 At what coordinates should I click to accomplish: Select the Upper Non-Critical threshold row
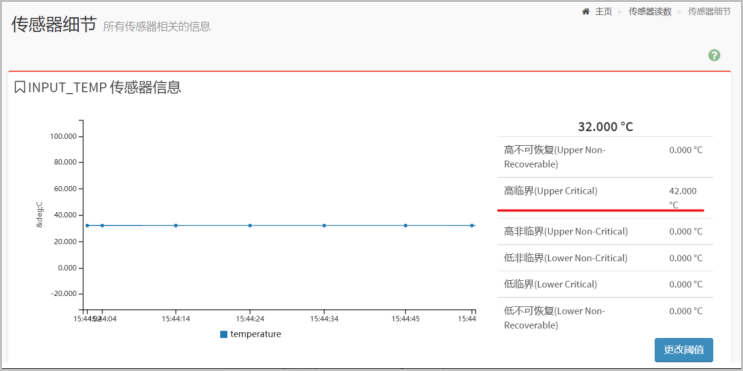point(606,231)
